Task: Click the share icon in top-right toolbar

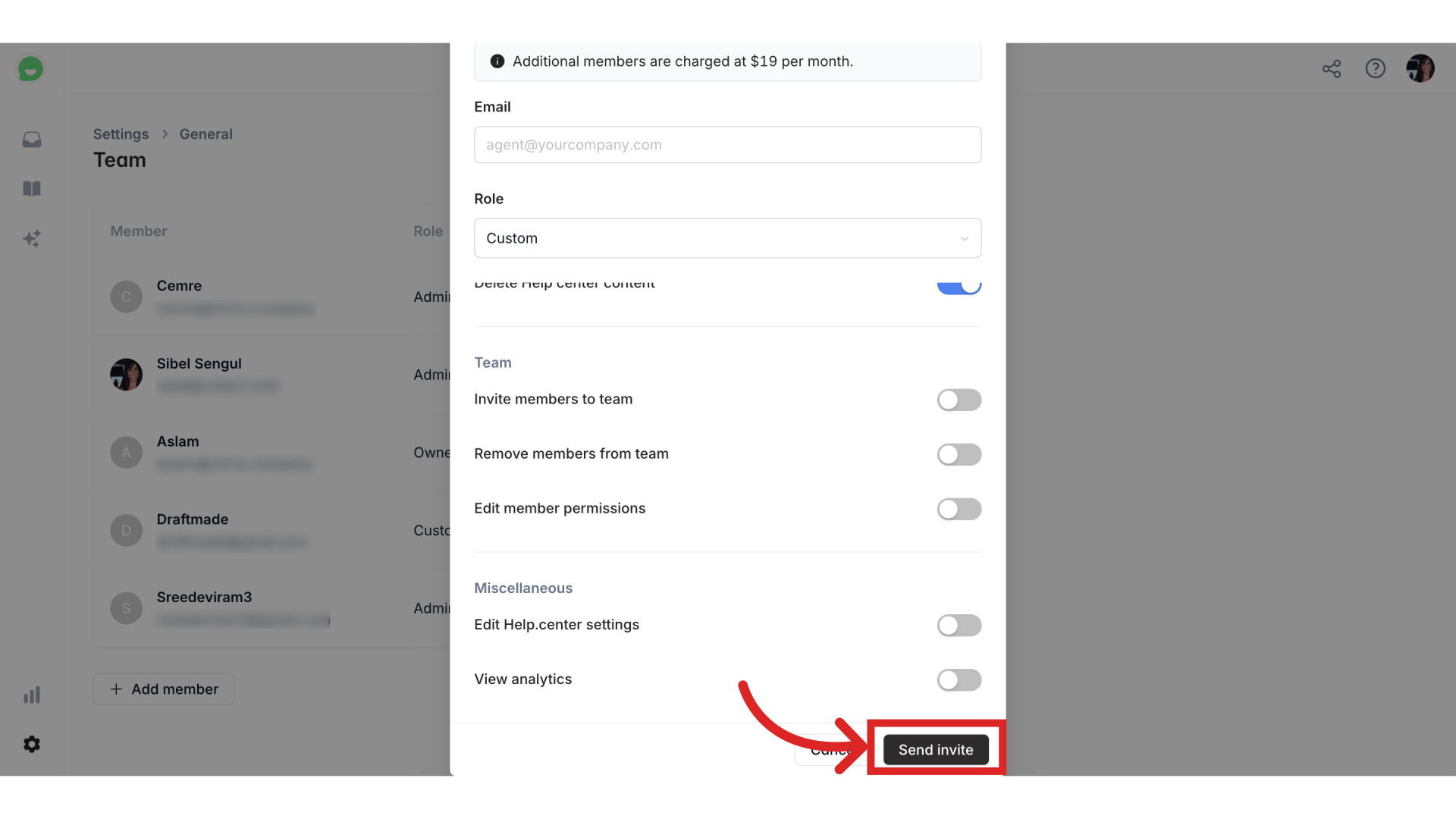Action: pyautogui.click(x=1331, y=69)
